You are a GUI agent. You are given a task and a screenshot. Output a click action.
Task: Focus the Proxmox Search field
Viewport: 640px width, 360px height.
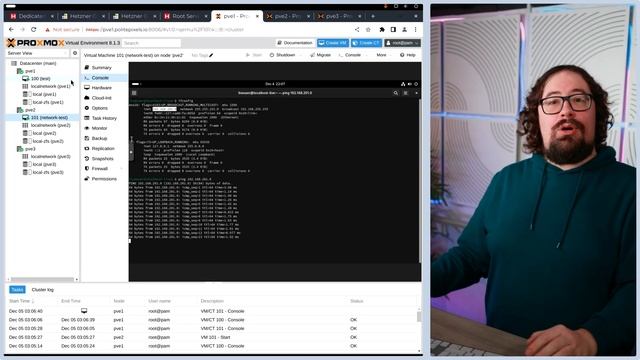point(151,43)
